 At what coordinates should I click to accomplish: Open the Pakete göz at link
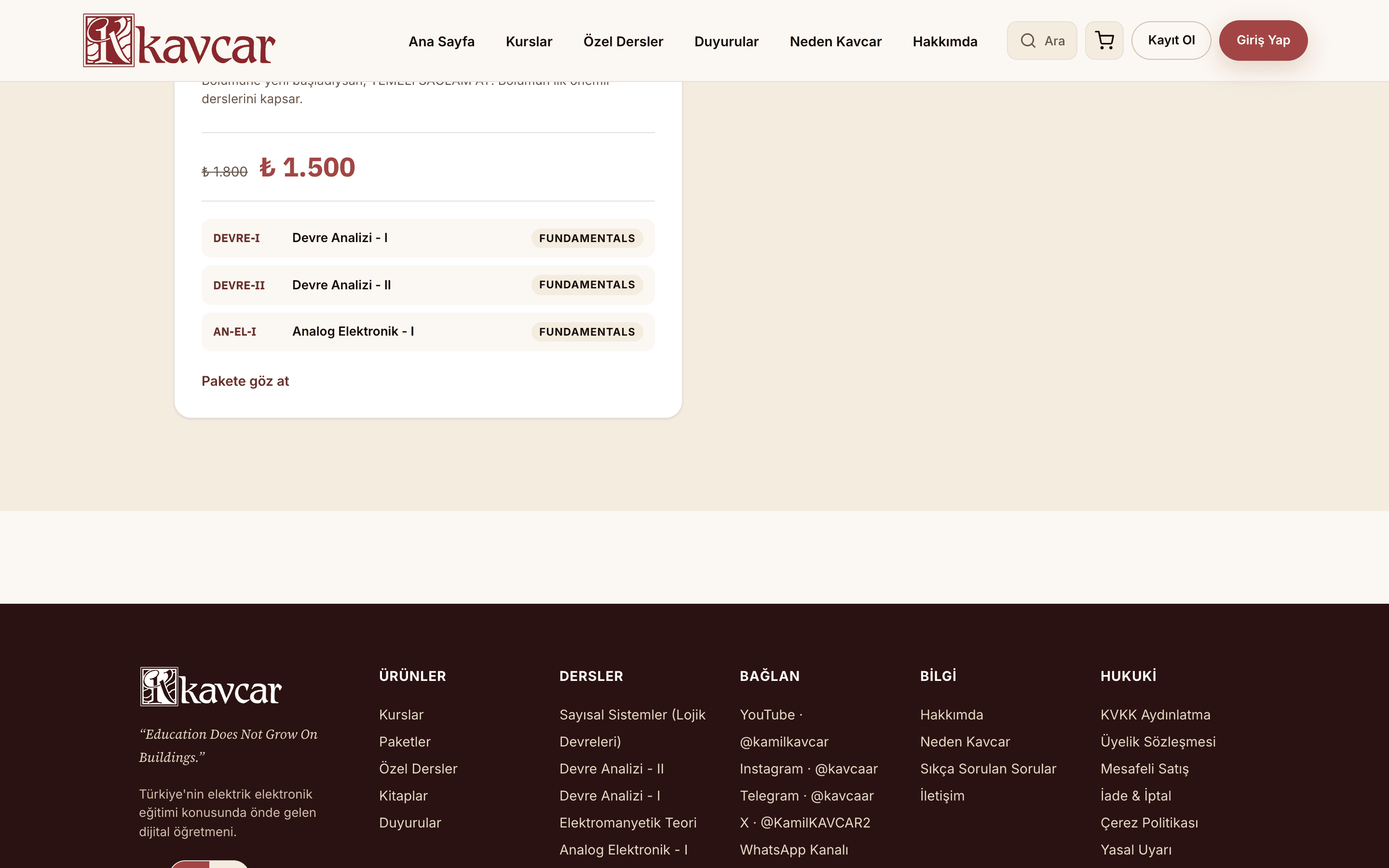point(245,381)
